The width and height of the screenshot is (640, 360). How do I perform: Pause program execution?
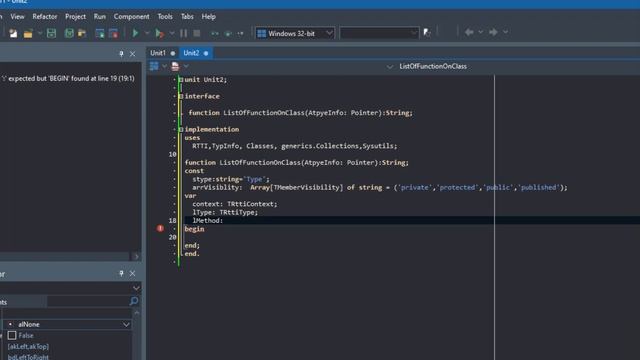click(x=184, y=33)
